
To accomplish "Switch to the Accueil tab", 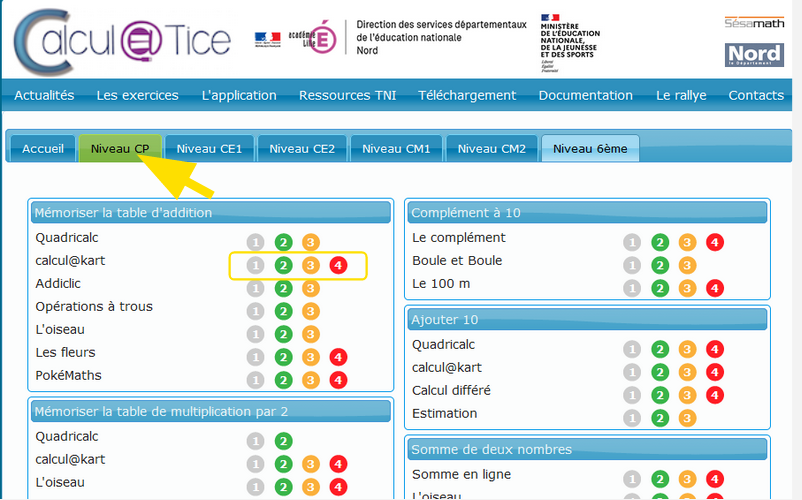I will (43, 148).
